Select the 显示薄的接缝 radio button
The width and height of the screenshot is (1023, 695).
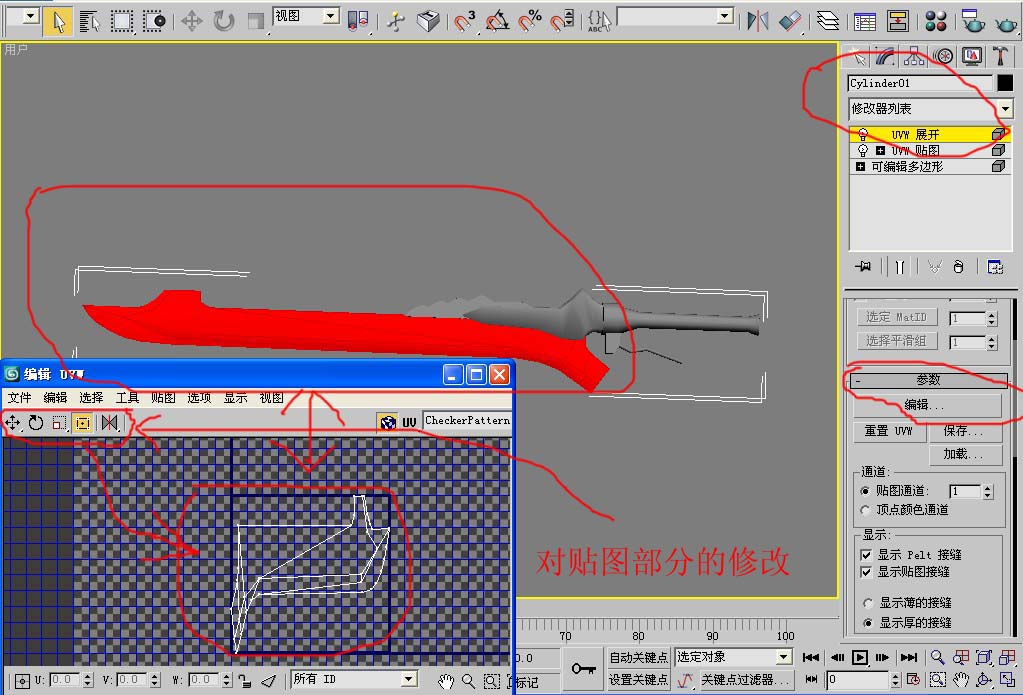pyautogui.click(x=868, y=603)
